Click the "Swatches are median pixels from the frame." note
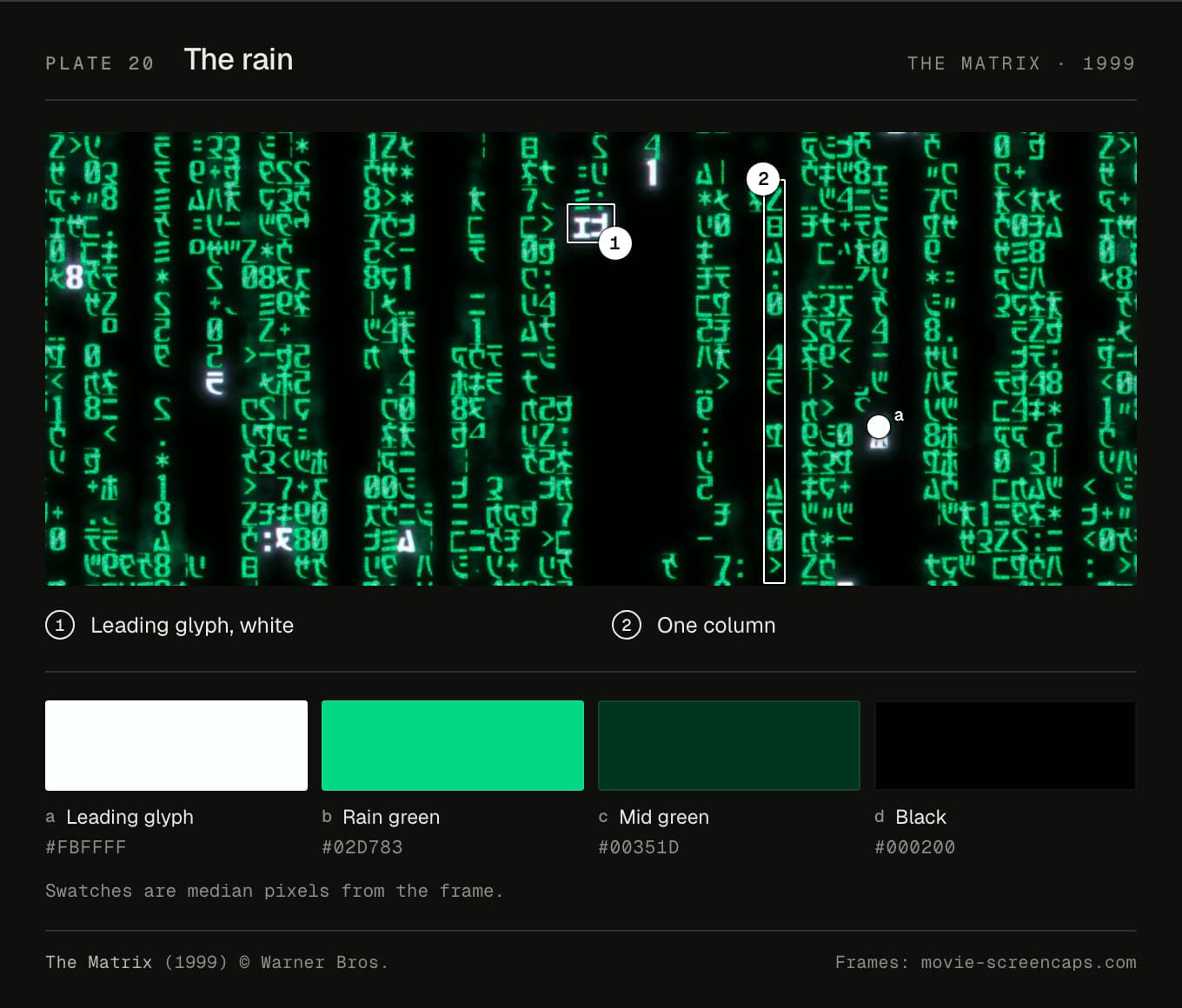Image resolution: width=1182 pixels, height=1008 pixels. tap(275, 891)
